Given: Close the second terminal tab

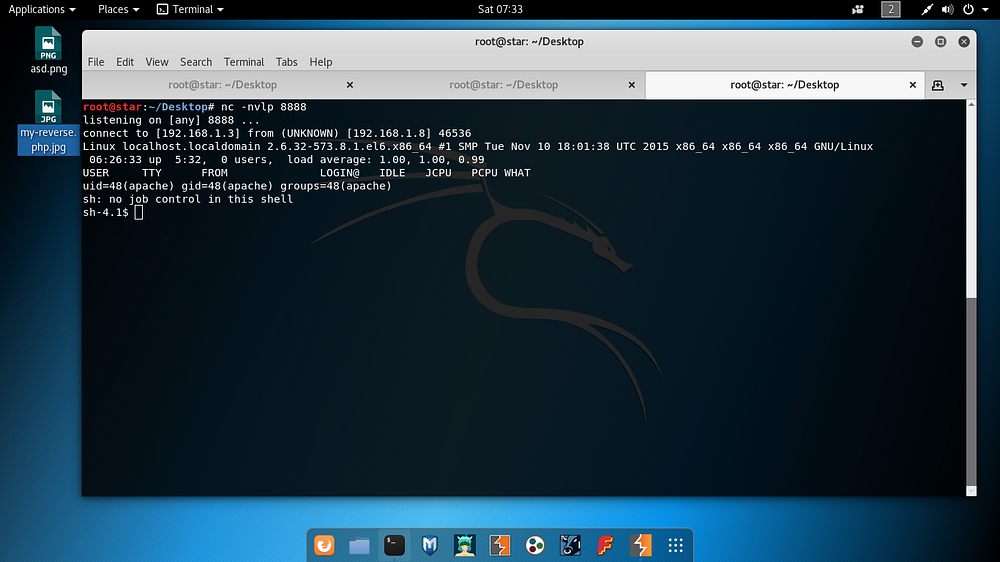Looking at the screenshot, I should 631,85.
